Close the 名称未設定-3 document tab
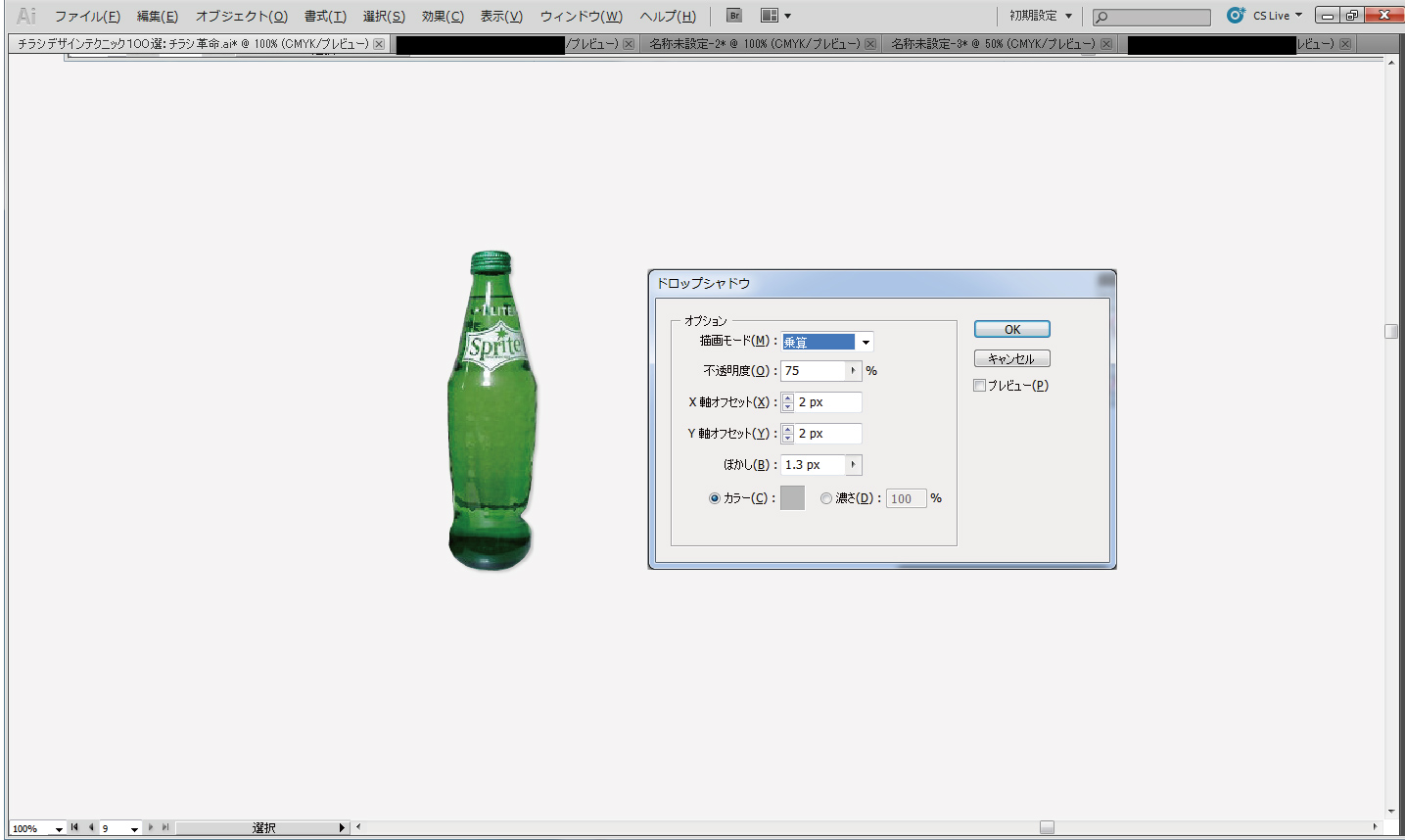Image resolution: width=1405 pixels, height=840 pixels. [x=1106, y=44]
